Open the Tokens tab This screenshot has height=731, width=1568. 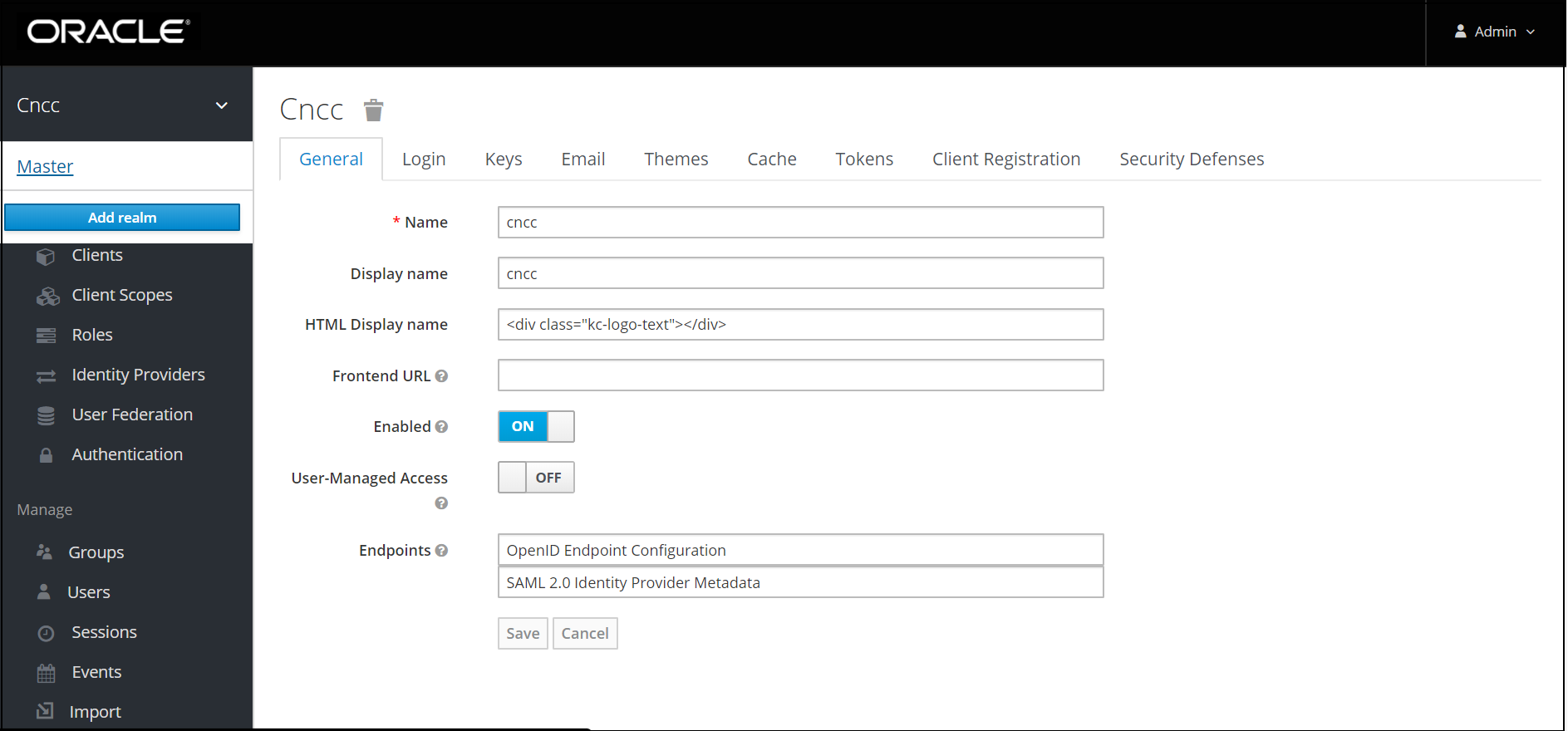point(864,159)
